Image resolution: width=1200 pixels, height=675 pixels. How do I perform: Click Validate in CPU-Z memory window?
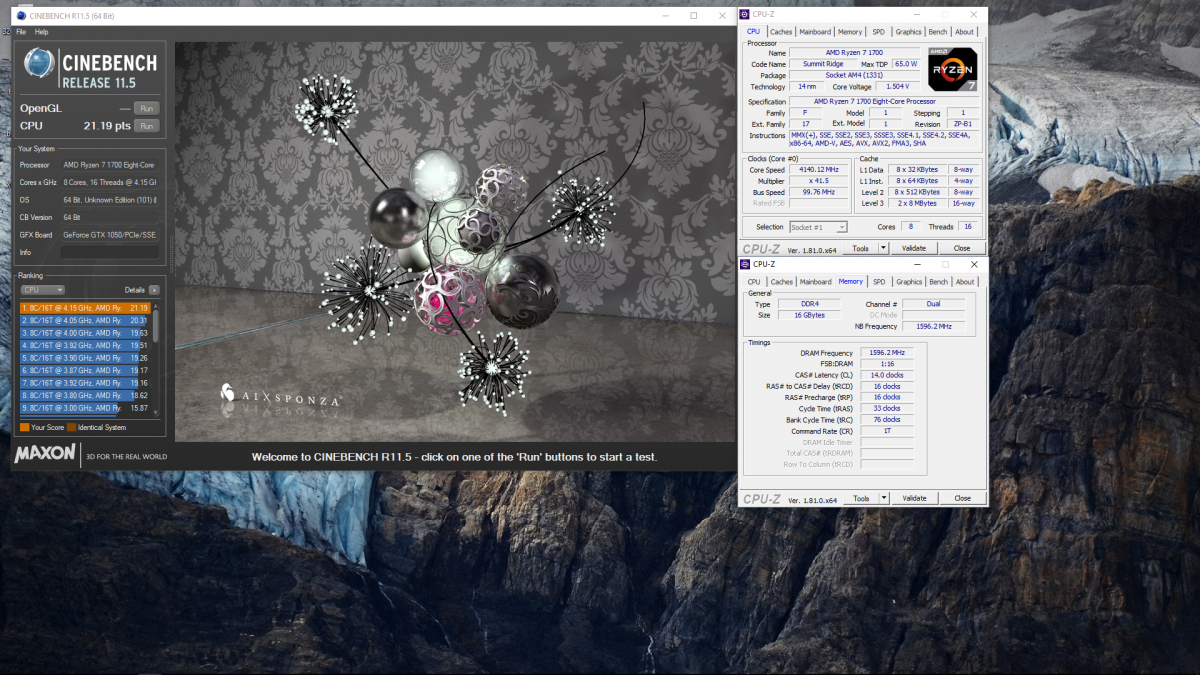pos(914,498)
